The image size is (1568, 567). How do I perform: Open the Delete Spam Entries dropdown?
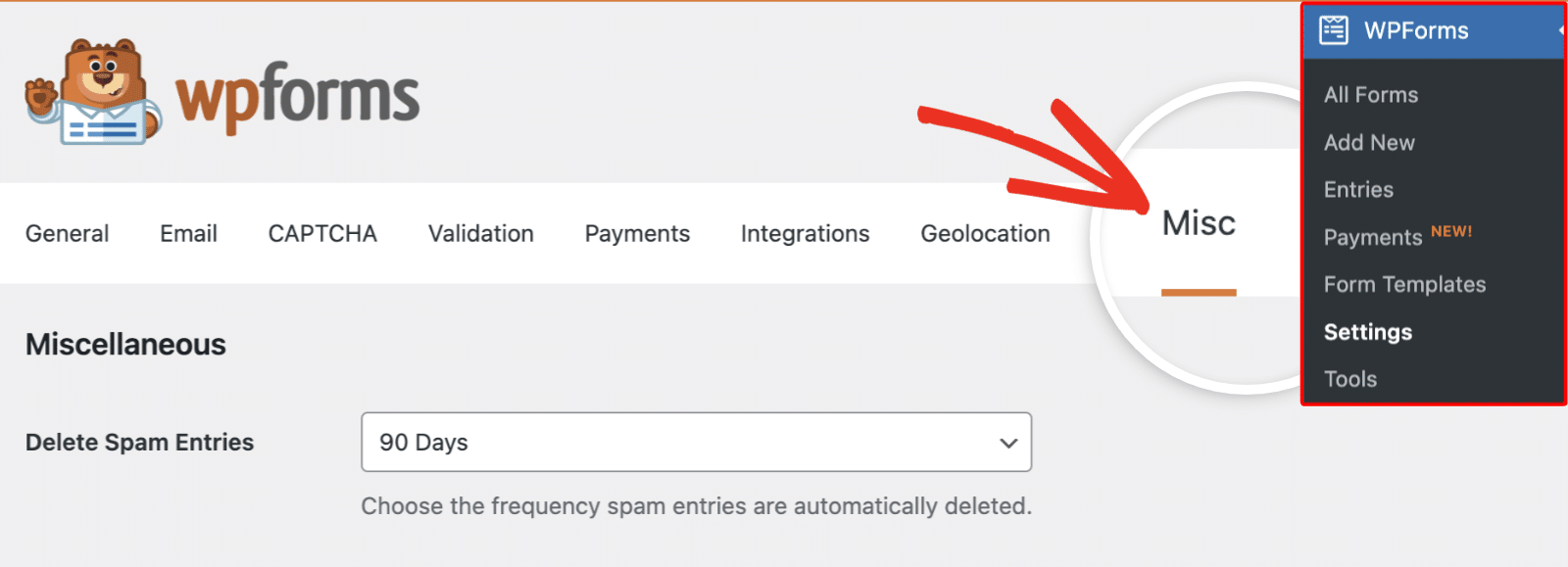[696, 443]
